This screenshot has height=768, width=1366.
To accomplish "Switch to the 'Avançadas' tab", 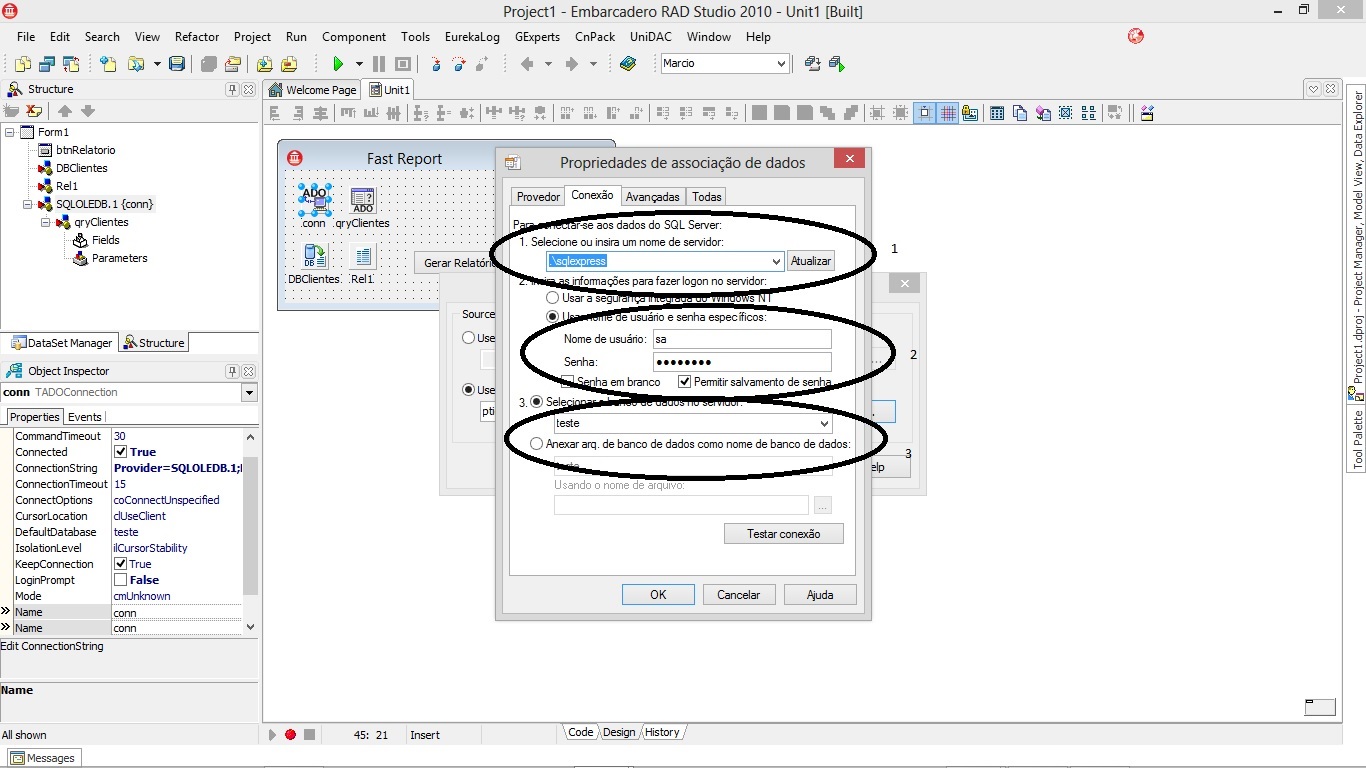I will [x=652, y=196].
